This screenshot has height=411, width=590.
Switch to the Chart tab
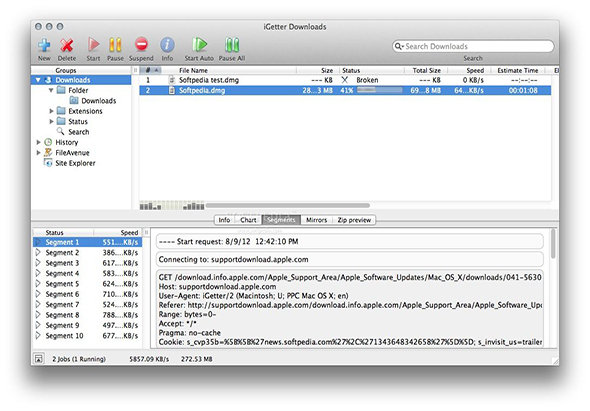tap(248, 220)
